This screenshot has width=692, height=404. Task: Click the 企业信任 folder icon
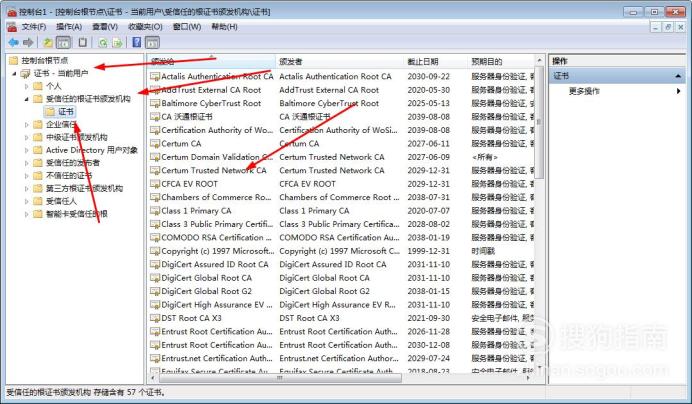coord(38,124)
